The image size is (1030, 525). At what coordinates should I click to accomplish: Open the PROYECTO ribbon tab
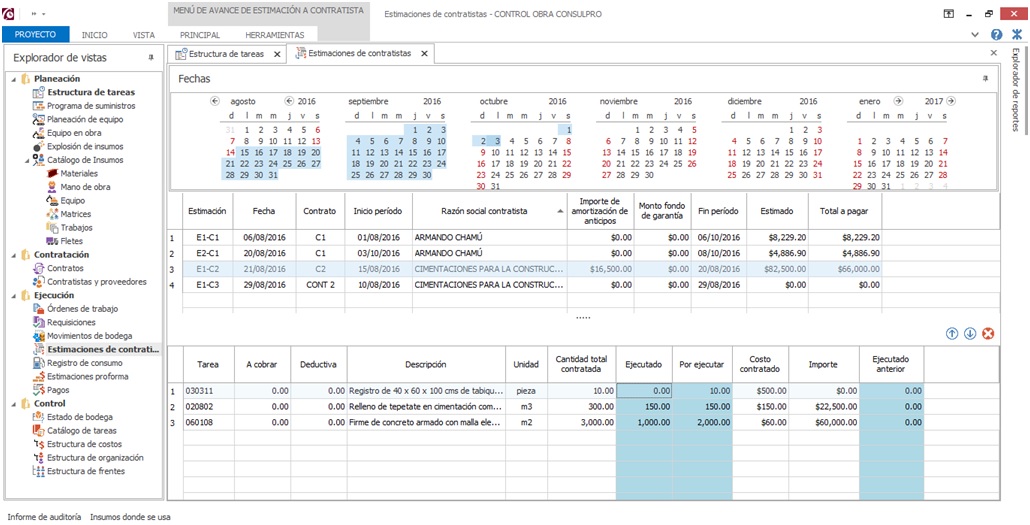pos(35,35)
